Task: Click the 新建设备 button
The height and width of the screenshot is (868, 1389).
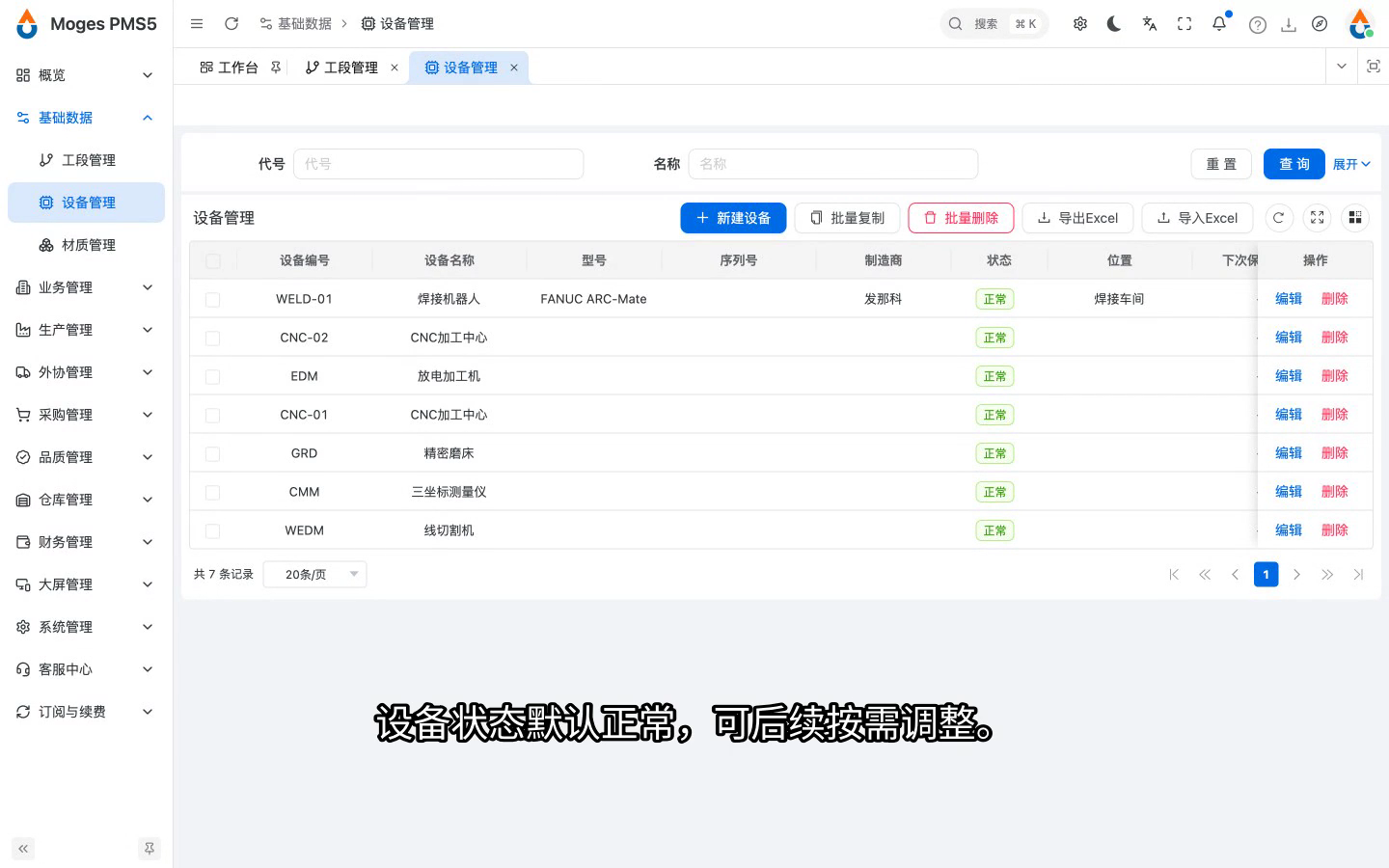Action: coord(733,218)
